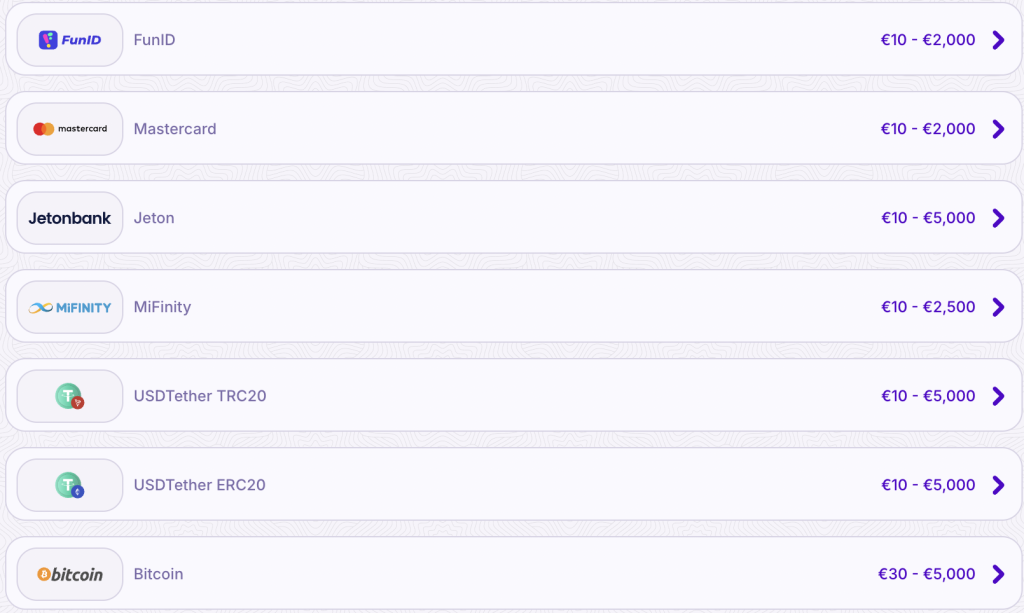Image resolution: width=1024 pixels, height=613 pixels.
Task: Click the bitcoin logo badge
Action: (70, 574)
